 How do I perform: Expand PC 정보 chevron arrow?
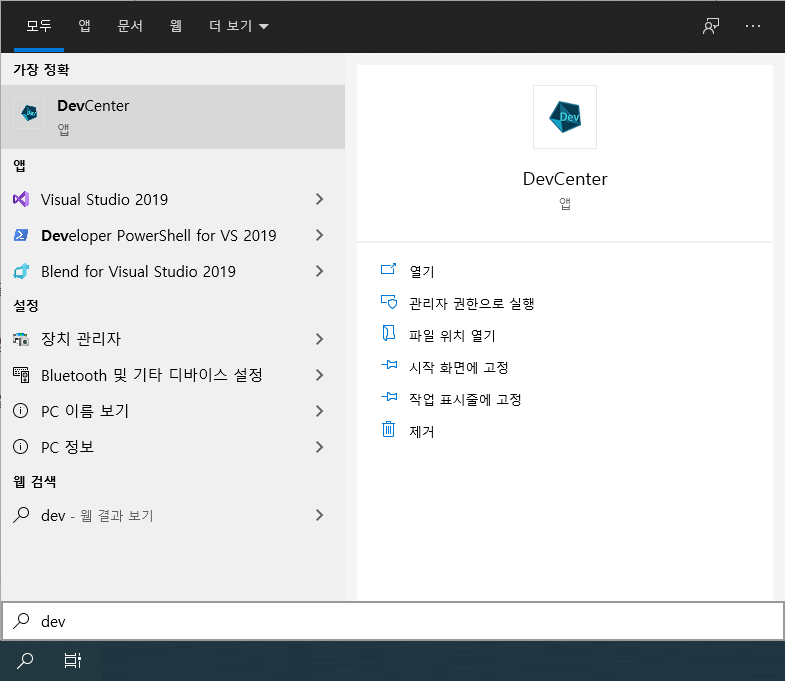(319, 447)
